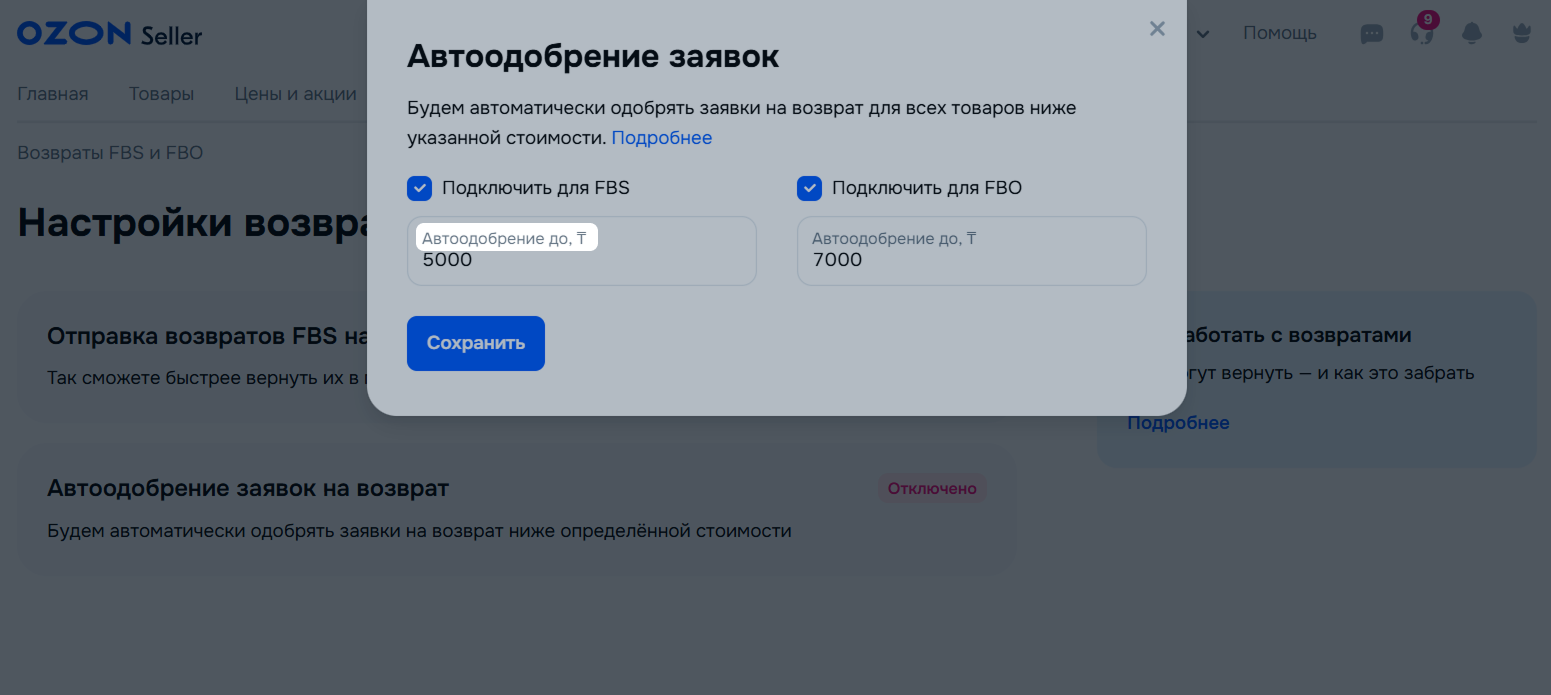Click the OZON Seller logo

click(x=109, y=34)
